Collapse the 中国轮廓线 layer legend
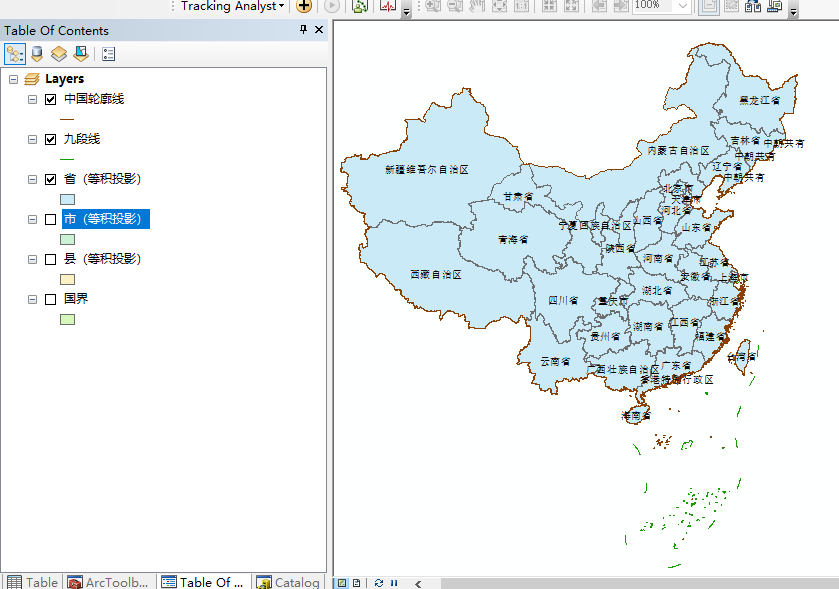Viewport: 839px width, 589px height. point(33,100)
